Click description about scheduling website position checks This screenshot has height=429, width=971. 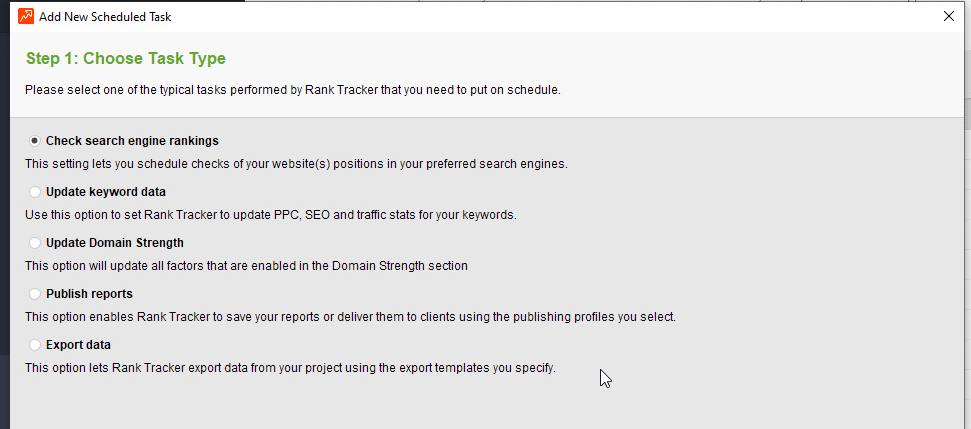point(296,164)
